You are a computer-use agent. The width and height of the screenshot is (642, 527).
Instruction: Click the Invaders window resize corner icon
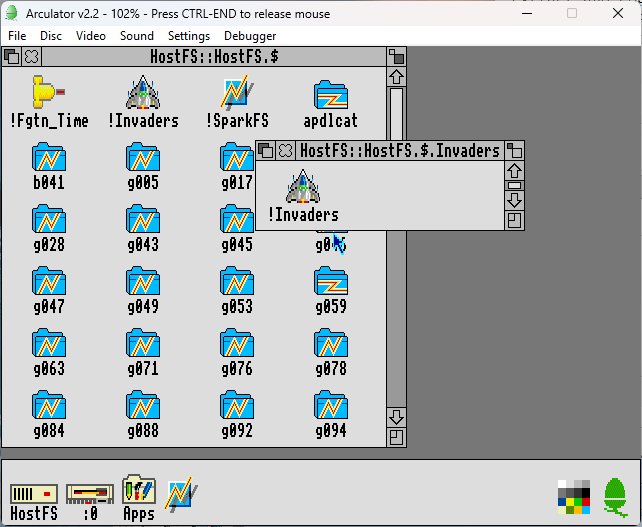(514, 220)
